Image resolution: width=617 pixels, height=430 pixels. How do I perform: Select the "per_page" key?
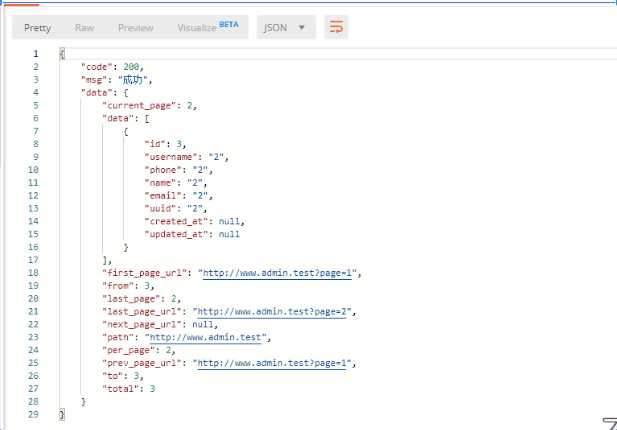[129, 350]
